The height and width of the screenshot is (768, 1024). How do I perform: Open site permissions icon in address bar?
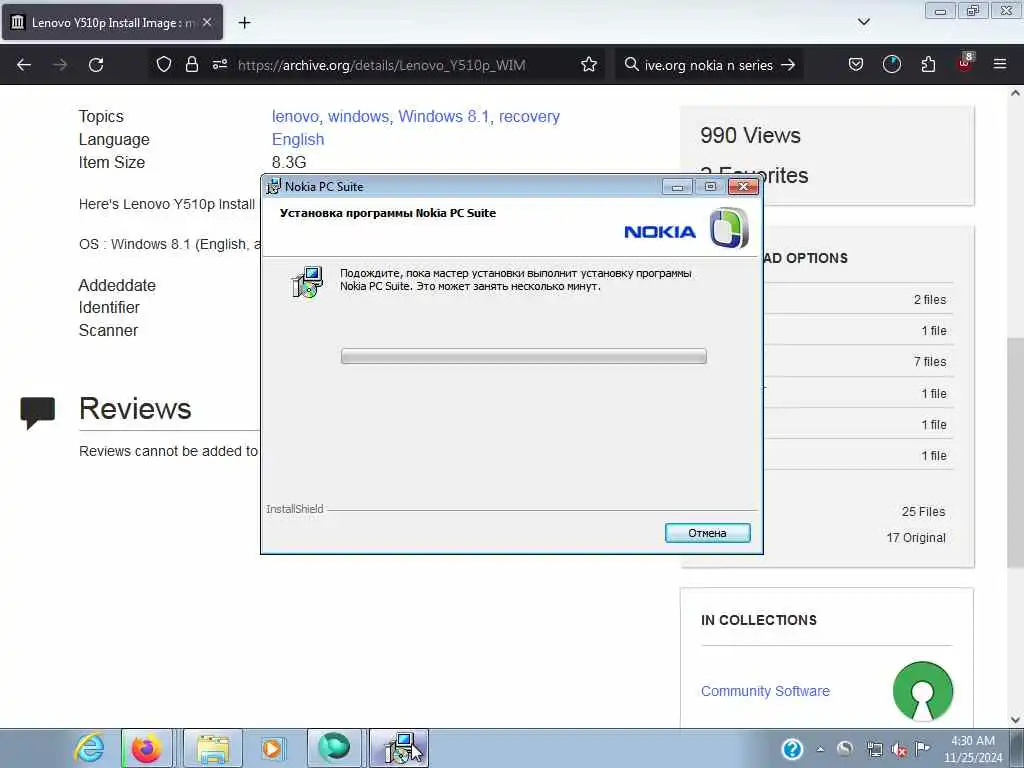pyautogui.click(x=219, y=64)
